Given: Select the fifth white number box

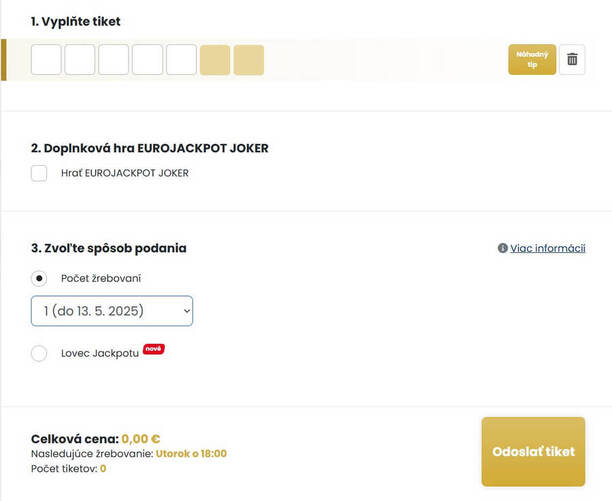Looking at the screenshot, I should tap(181, 59).
